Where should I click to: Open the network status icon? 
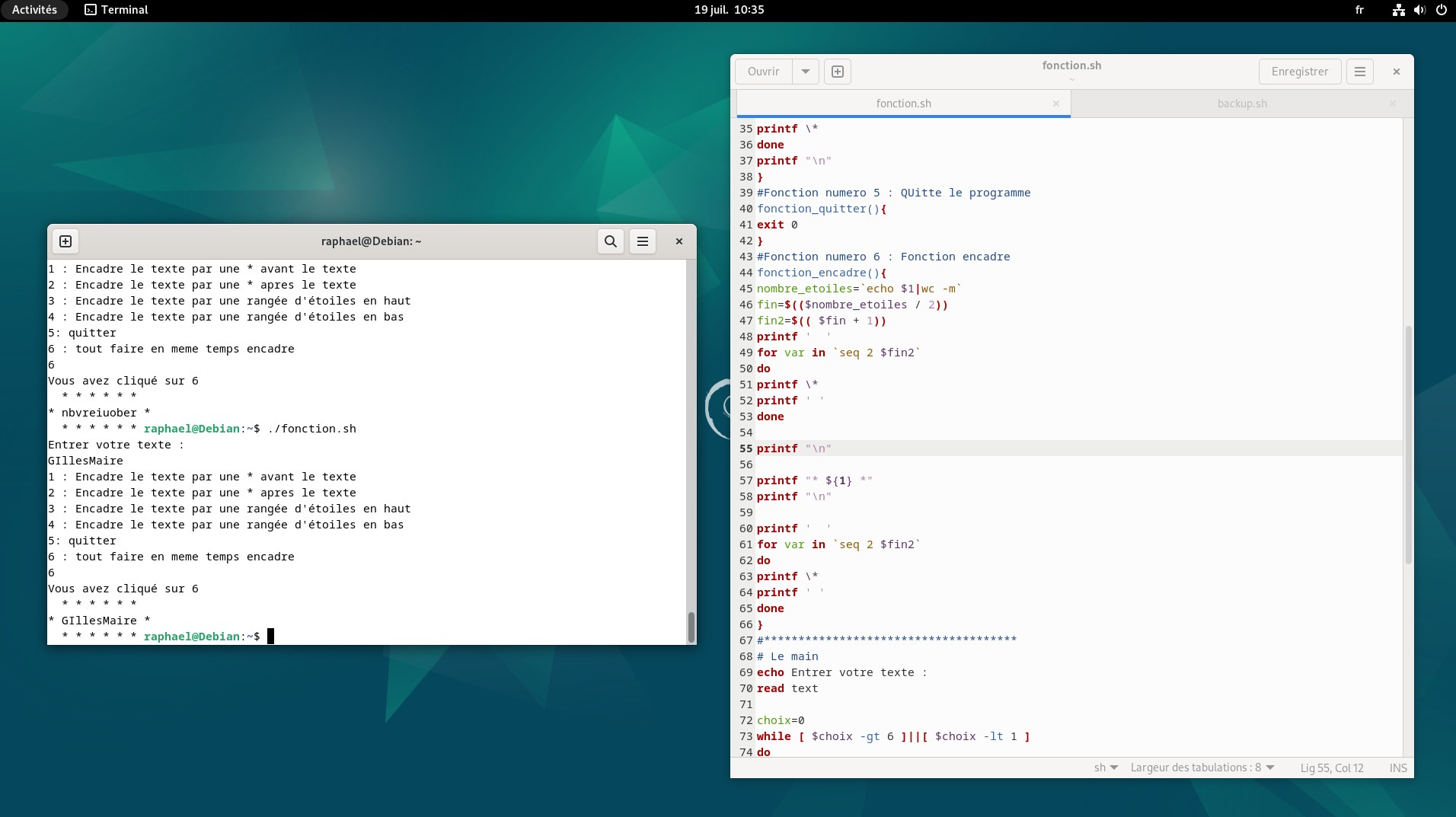click(1398, 10)
